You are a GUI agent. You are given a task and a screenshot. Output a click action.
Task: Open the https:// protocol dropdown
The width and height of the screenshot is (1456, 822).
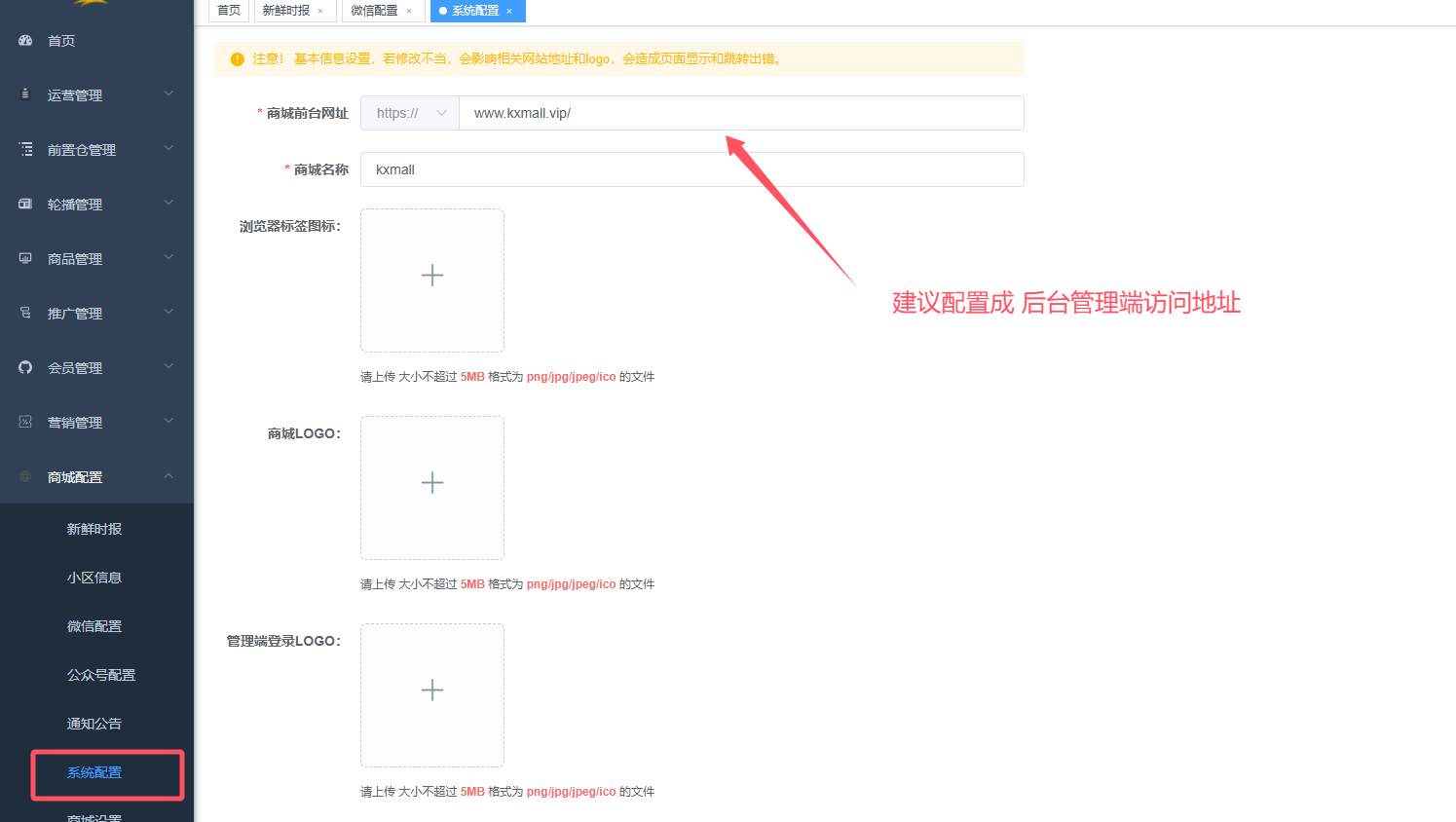tap(410, 113)
